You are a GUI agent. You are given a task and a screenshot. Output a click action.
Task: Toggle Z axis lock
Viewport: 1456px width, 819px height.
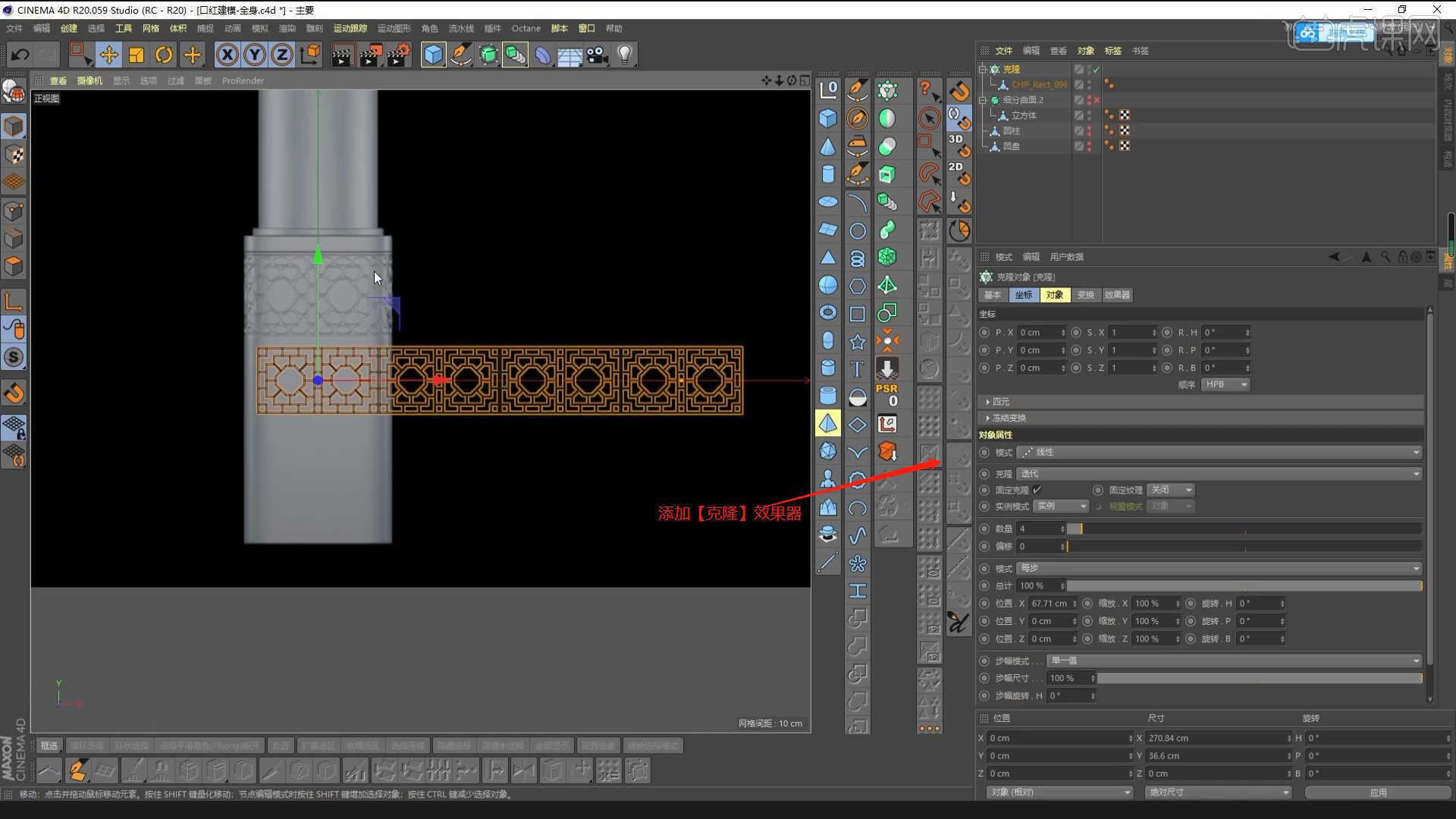click(282, 55)
